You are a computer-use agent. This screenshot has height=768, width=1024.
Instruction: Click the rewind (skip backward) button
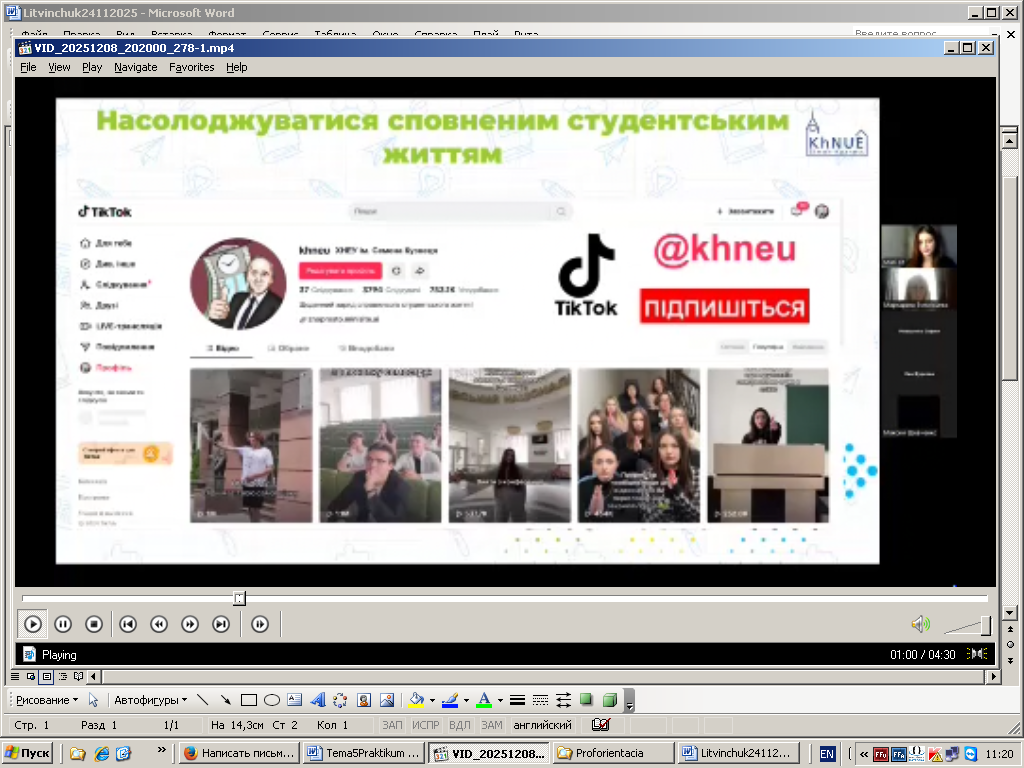coord(159,624)
